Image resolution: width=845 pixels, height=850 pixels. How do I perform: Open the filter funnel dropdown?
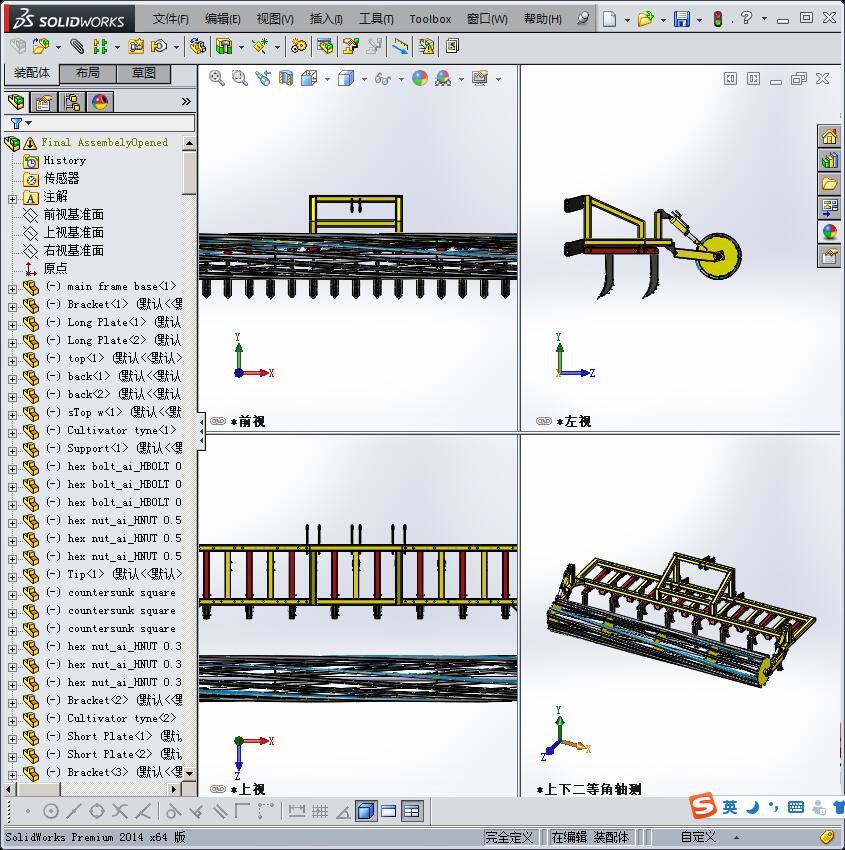pyautogui.click(x=21, y=124)
